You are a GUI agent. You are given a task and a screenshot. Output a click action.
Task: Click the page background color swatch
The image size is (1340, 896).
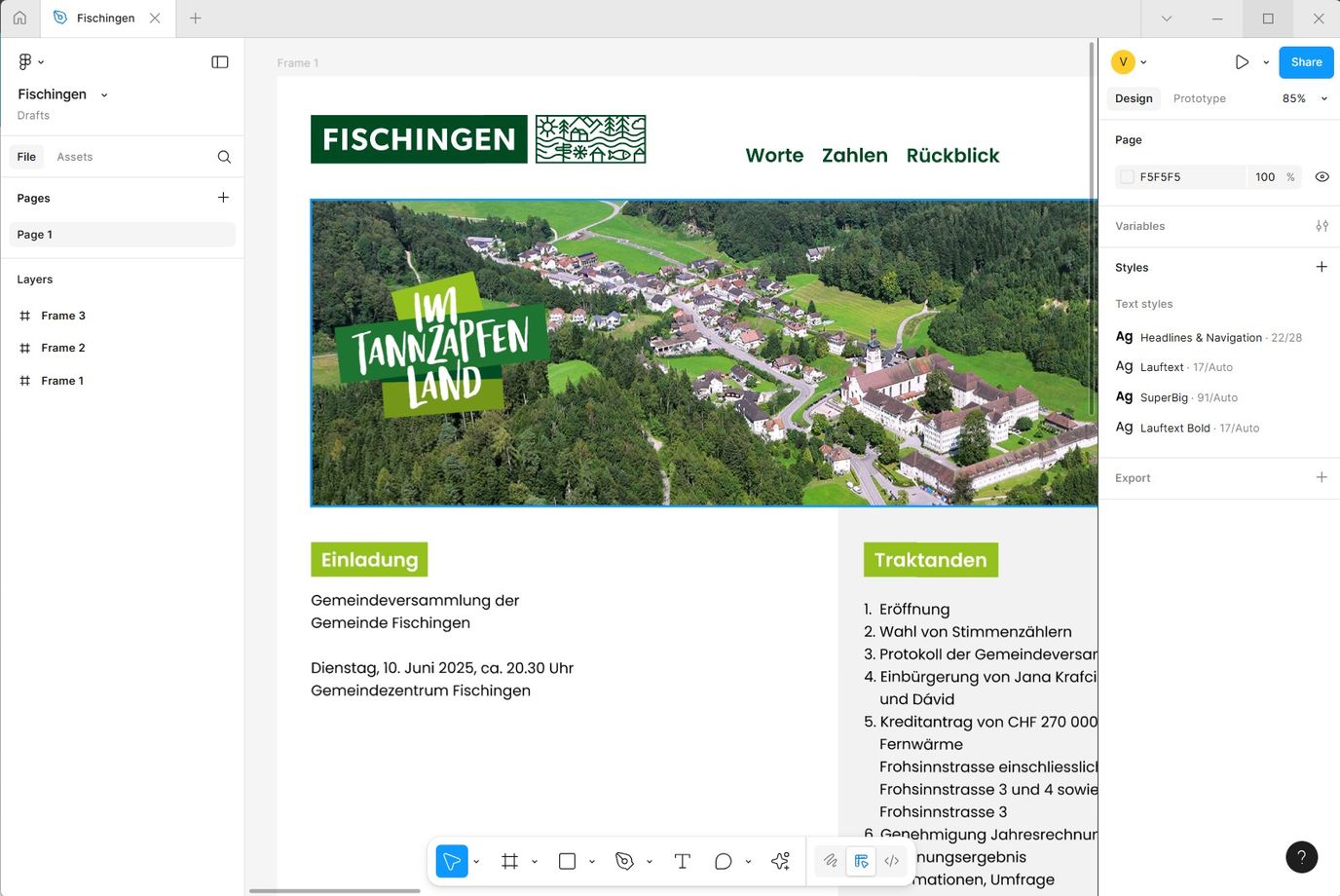pyautogui.click(x=1127, y=177)
